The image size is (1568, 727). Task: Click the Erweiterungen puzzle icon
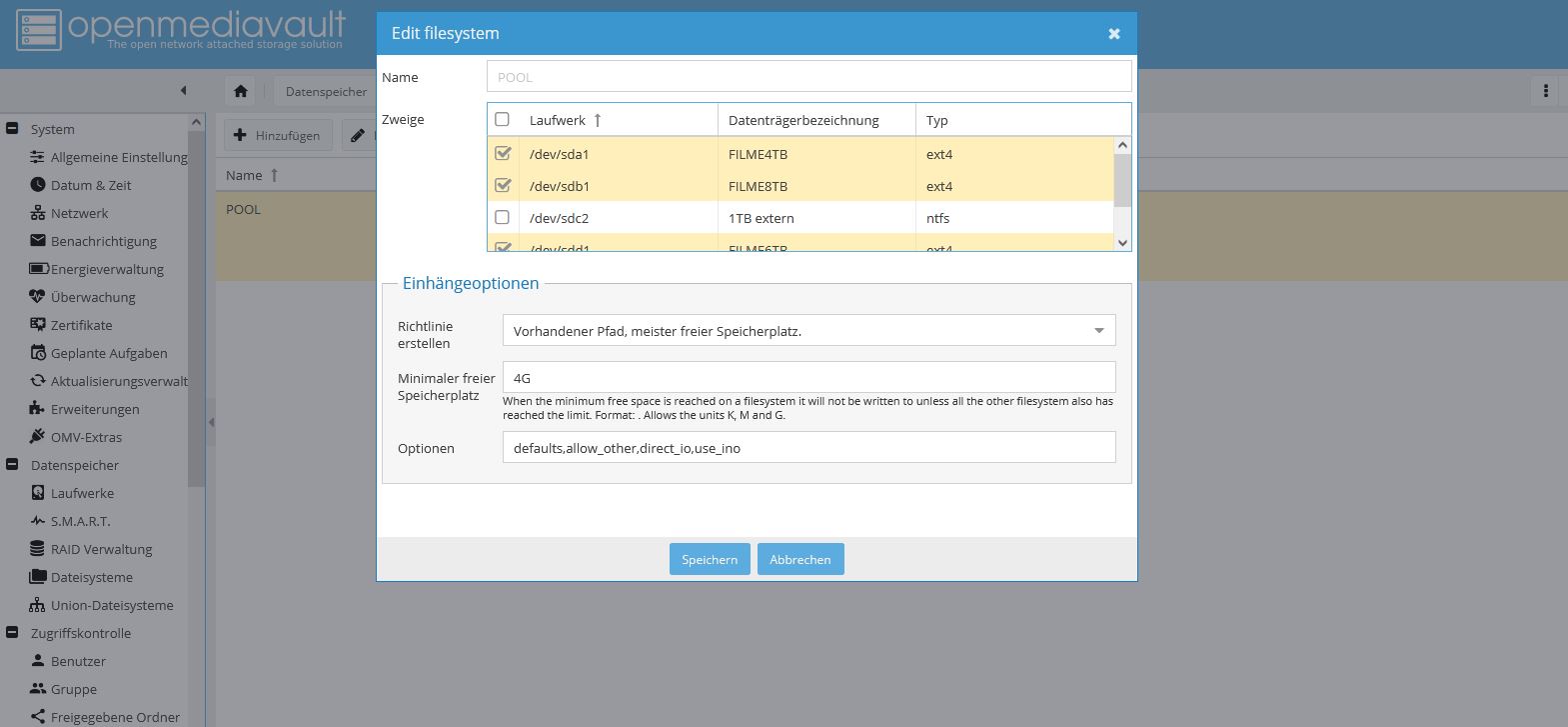point(38,409)
